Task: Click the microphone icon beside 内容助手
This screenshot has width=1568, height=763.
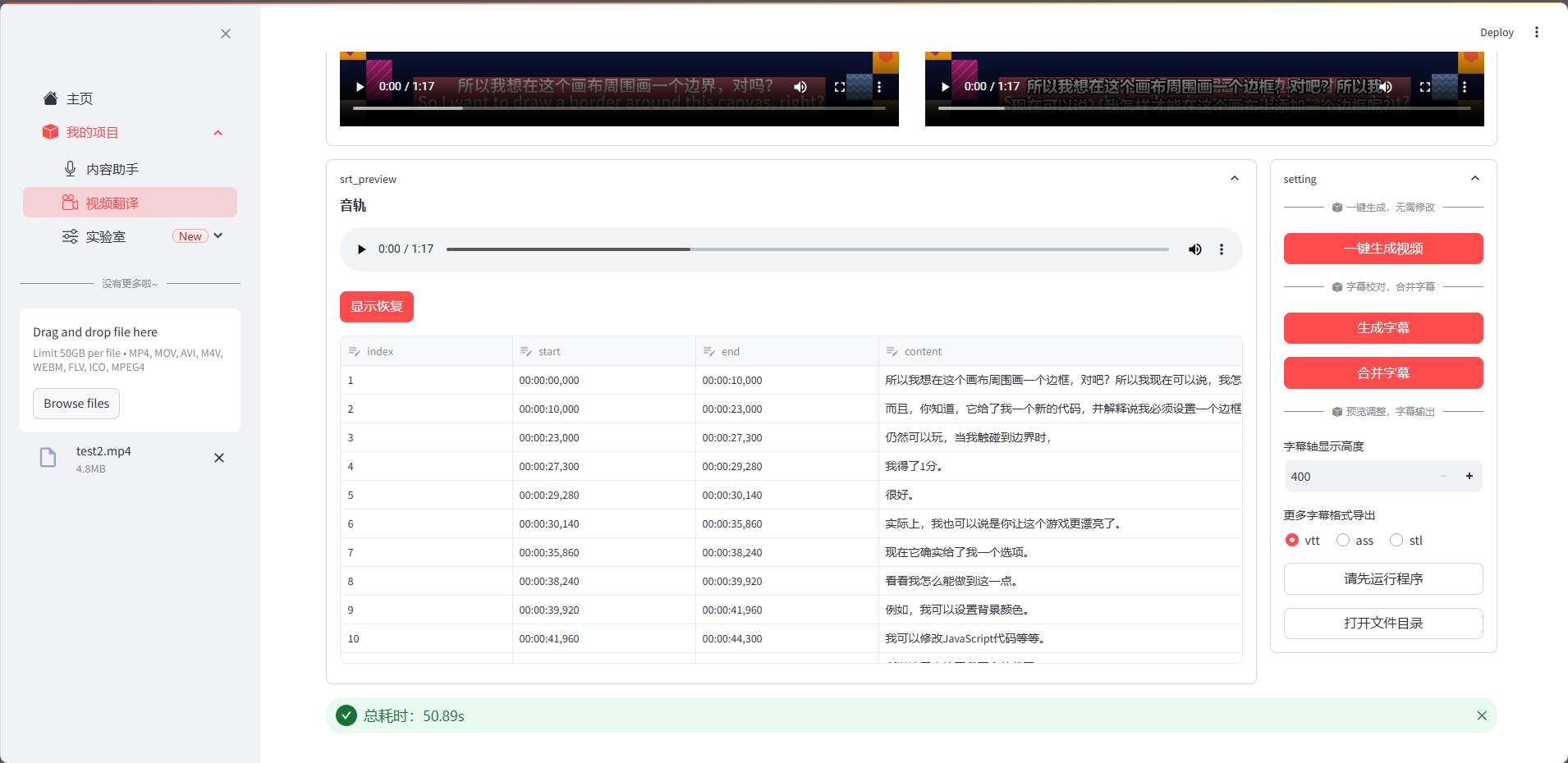Action: click(71, 169)
